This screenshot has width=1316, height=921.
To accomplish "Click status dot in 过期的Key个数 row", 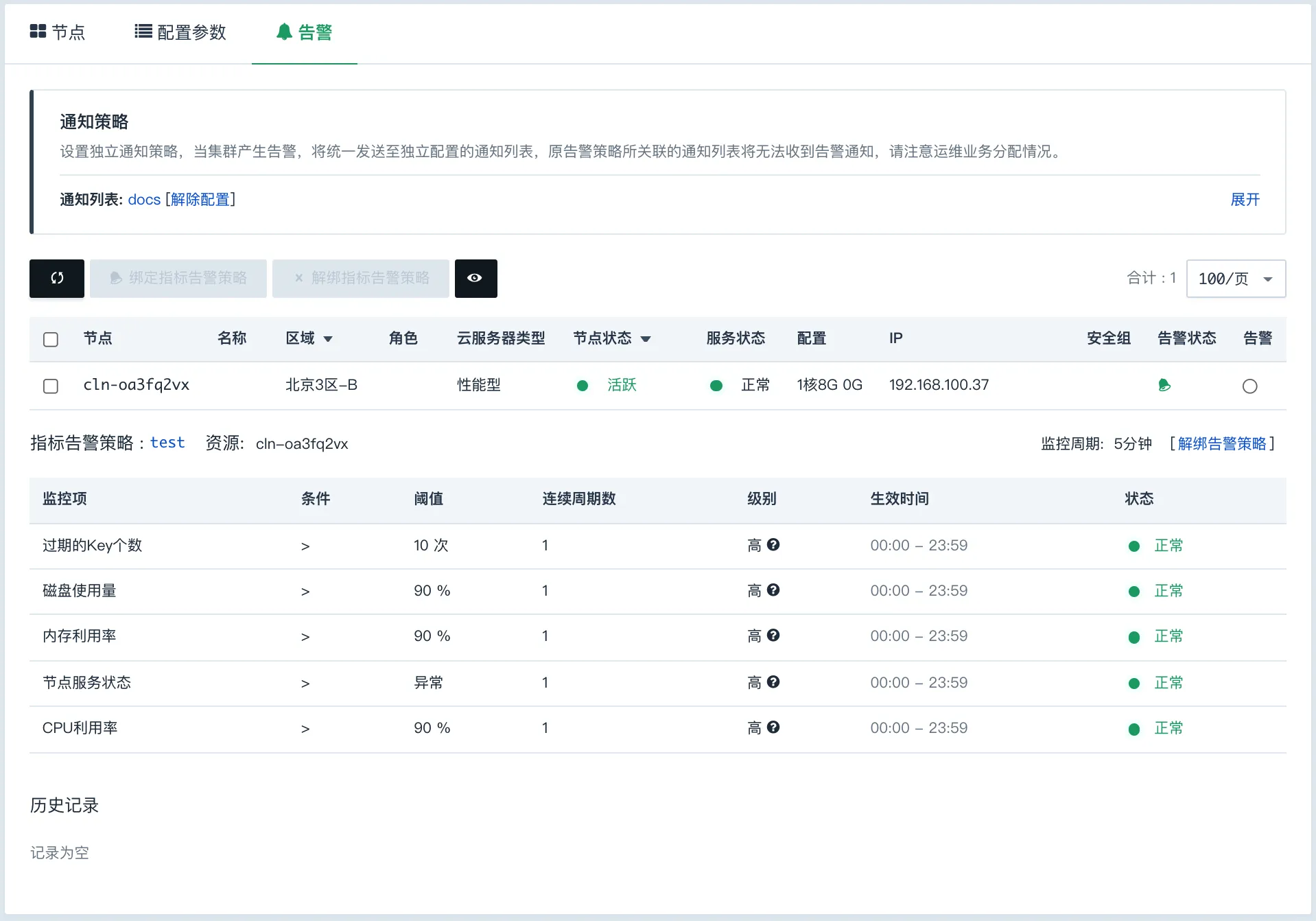I will pos(1134,546).
